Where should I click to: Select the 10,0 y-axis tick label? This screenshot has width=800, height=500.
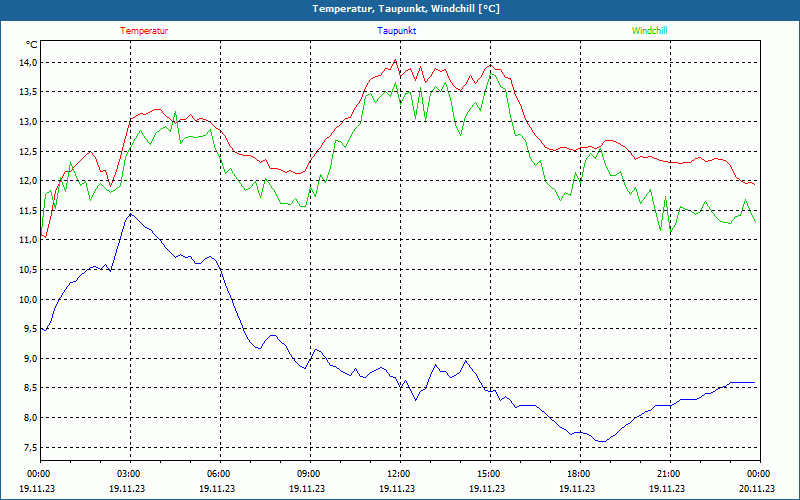[x=27, y=299]
